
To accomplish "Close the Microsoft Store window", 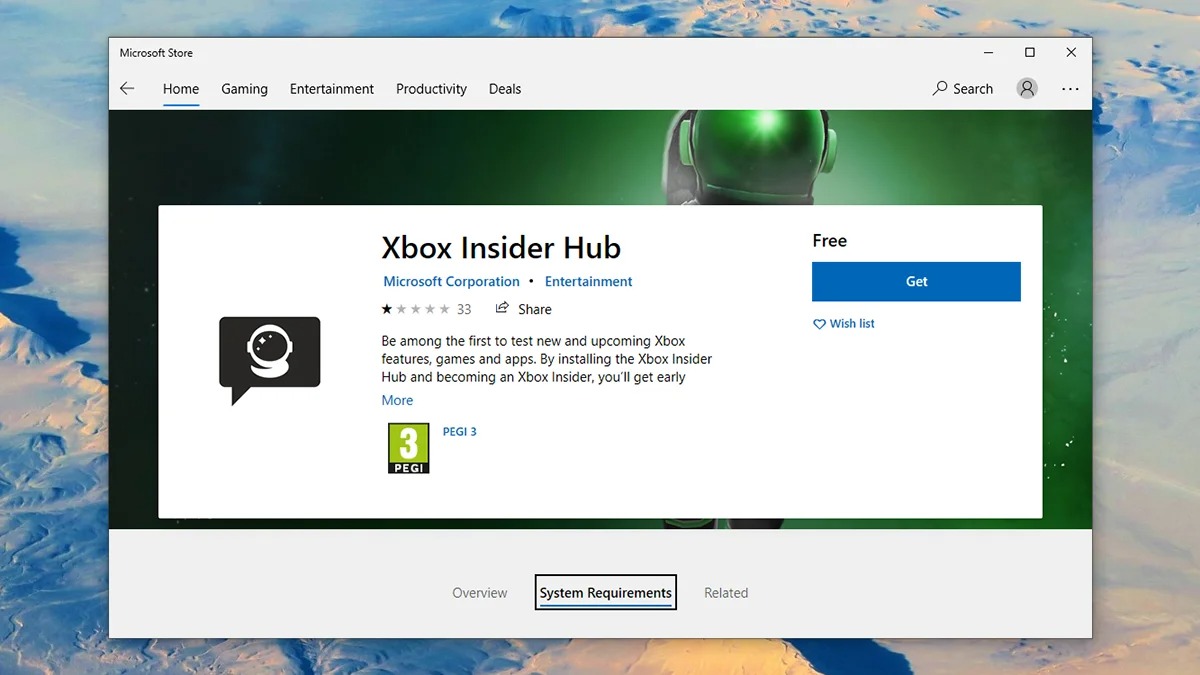I will tap(1071, 52).
